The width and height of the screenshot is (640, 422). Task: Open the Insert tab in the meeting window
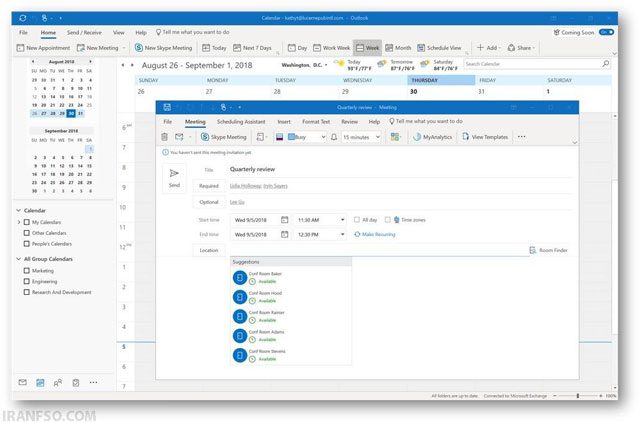(284, 122)
